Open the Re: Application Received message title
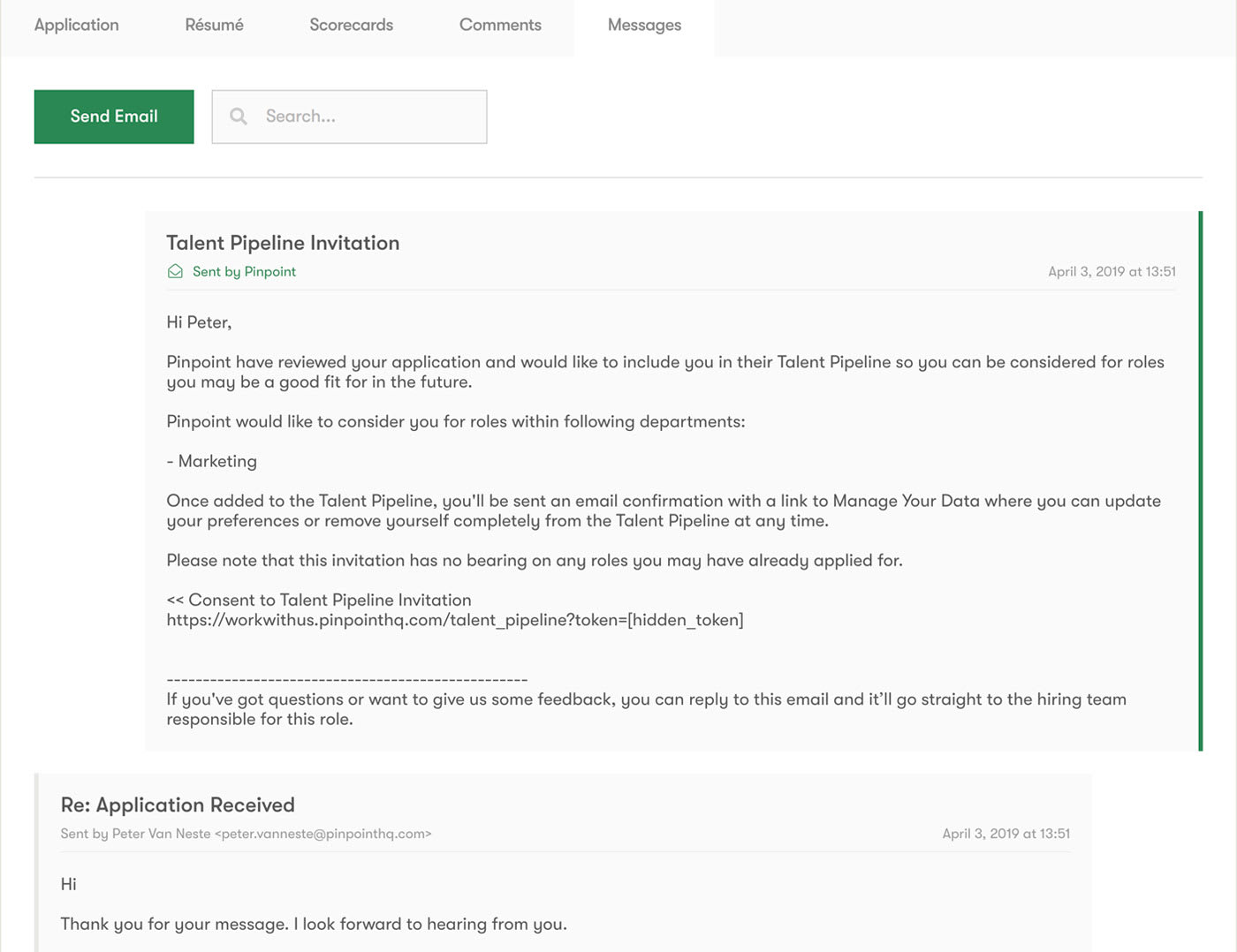This screenshot has height=952, width=1237. [178, 805]
